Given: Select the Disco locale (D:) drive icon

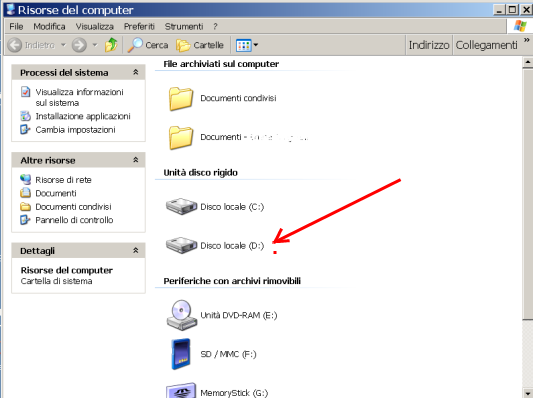Looking at the screenshot, I should click(181, 245).
